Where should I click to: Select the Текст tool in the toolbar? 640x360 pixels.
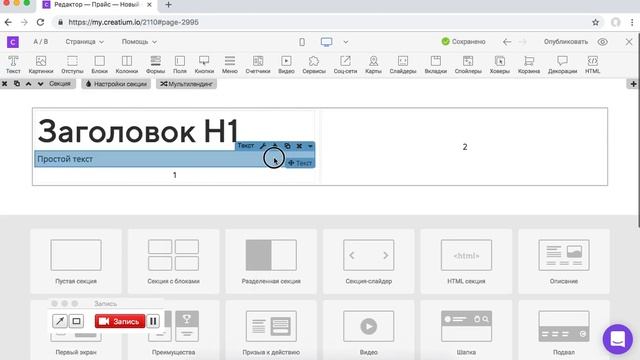13,64
